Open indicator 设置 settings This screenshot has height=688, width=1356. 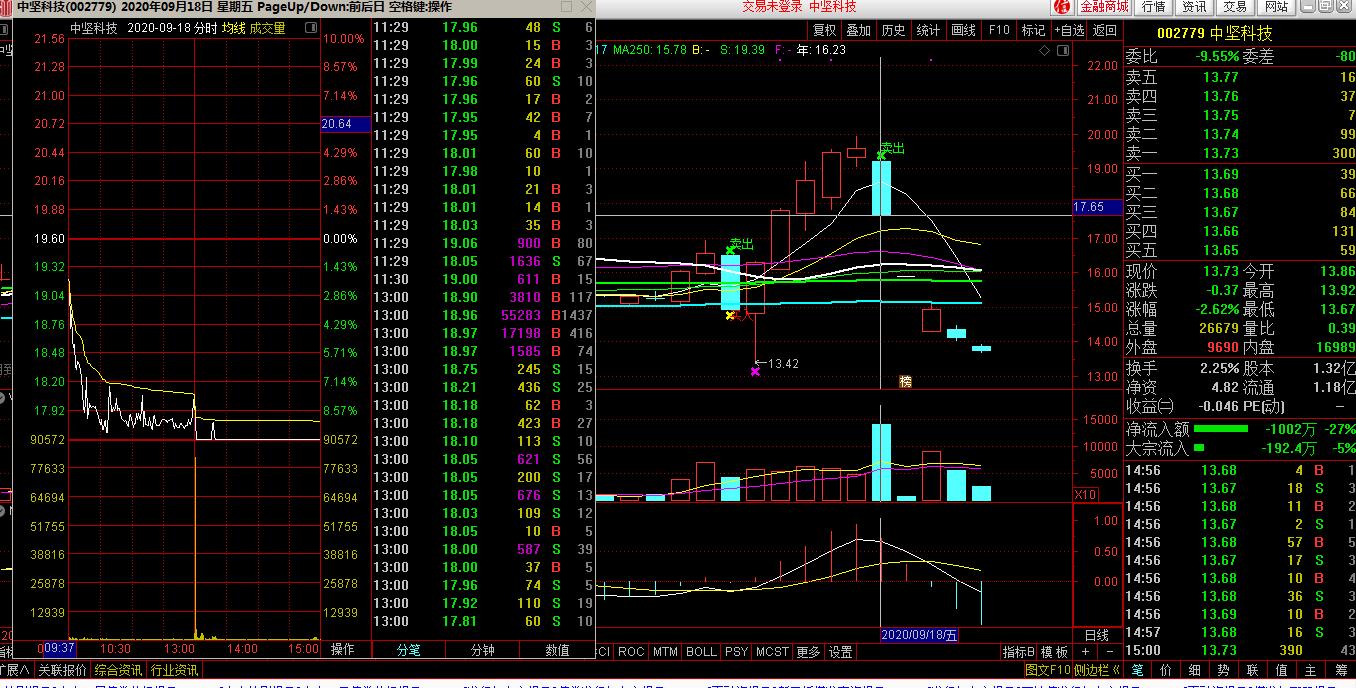tap(841, 651)
